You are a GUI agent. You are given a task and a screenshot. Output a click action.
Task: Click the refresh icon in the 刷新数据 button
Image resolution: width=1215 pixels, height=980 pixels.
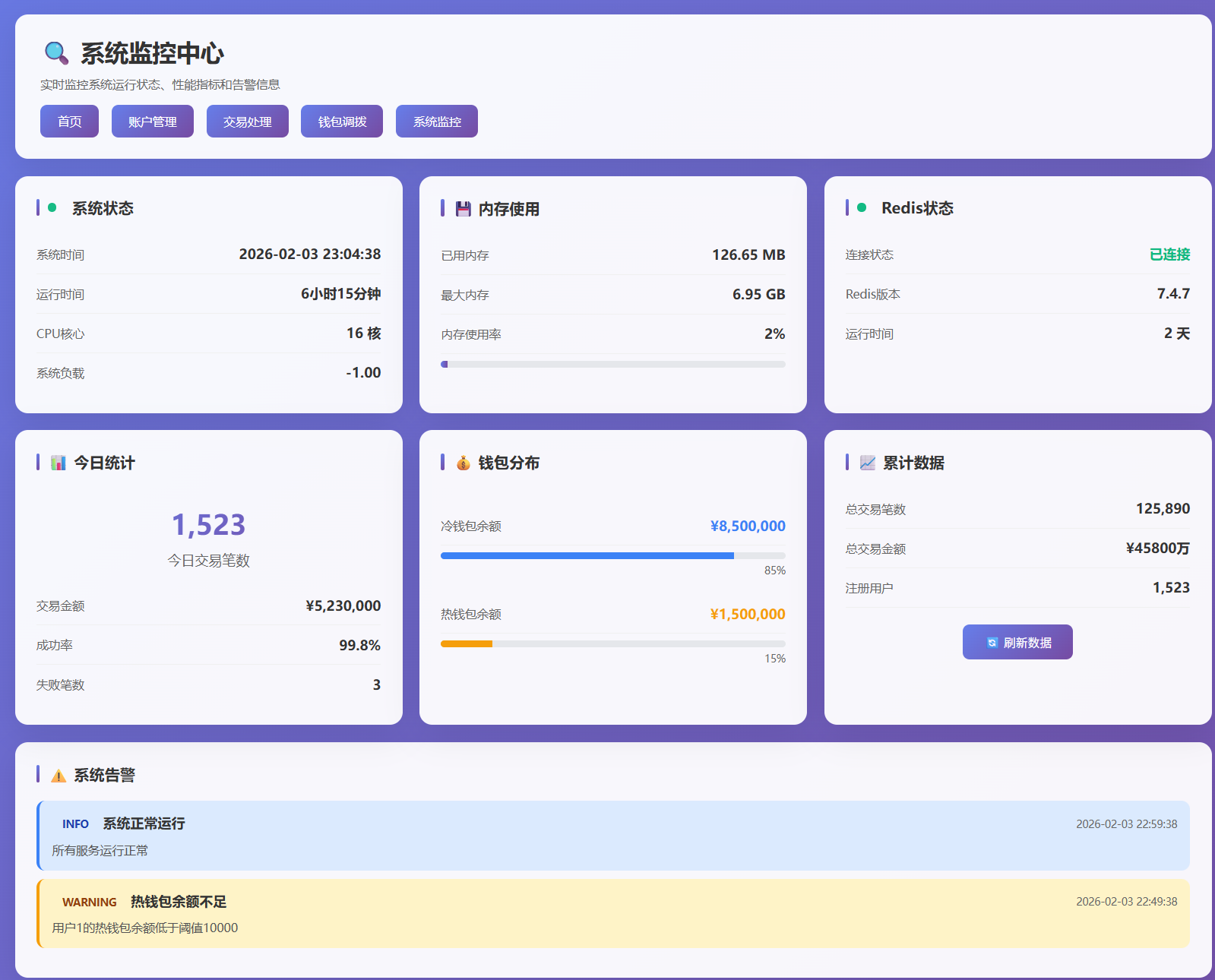click(992, 643)
